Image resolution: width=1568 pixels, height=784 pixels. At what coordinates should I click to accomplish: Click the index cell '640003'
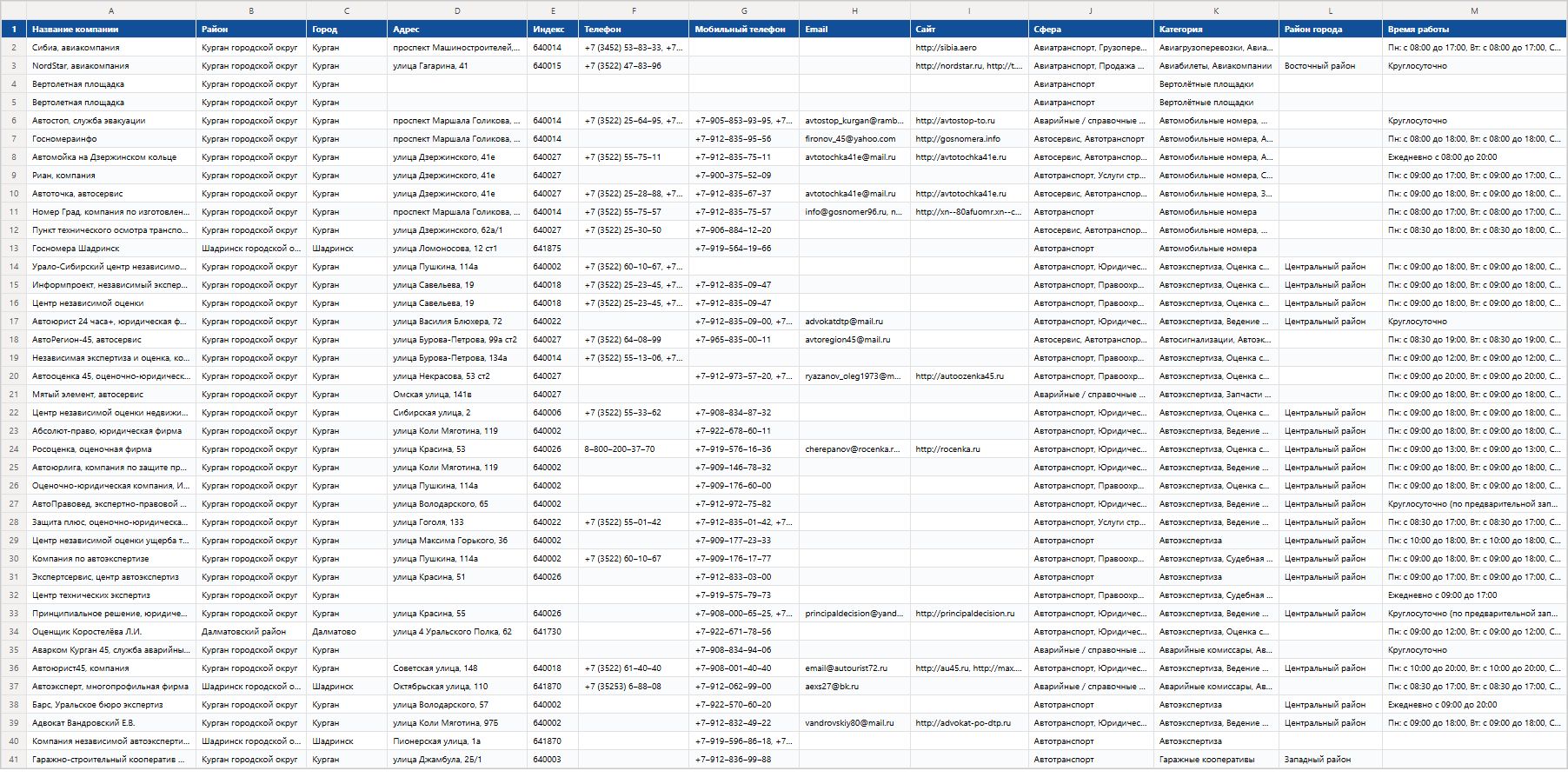coord(553,760)
